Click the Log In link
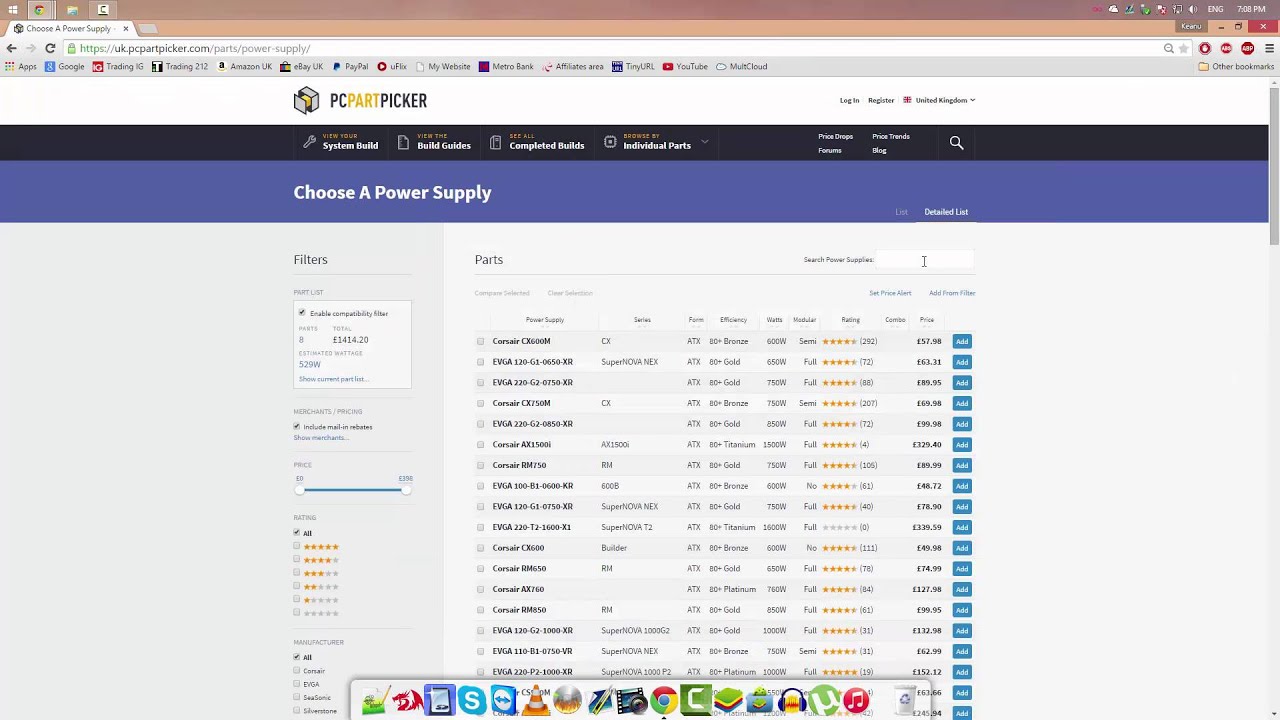1280x720 pixels. [x=849, y=100]
